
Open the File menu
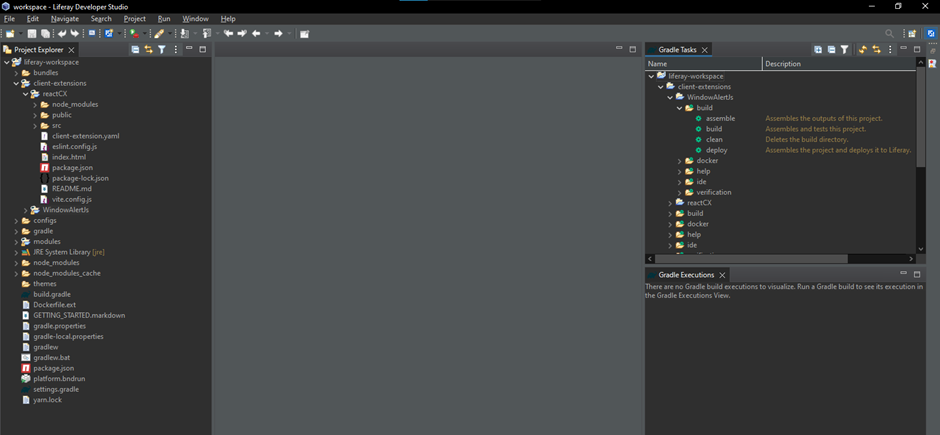pyautogui.click(x=9, y=19)
